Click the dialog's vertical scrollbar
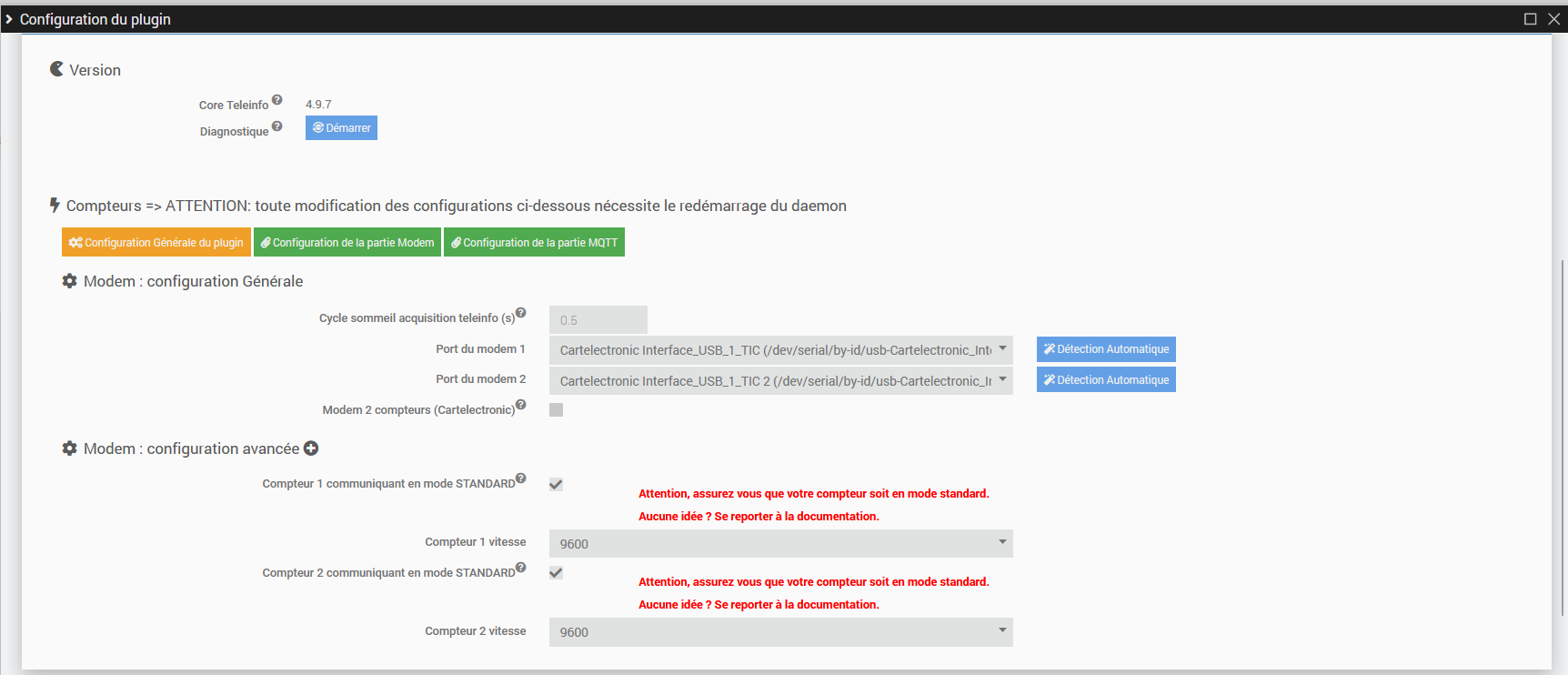The width and height of the screenshot is (1568, 675). coord(1563,437)
